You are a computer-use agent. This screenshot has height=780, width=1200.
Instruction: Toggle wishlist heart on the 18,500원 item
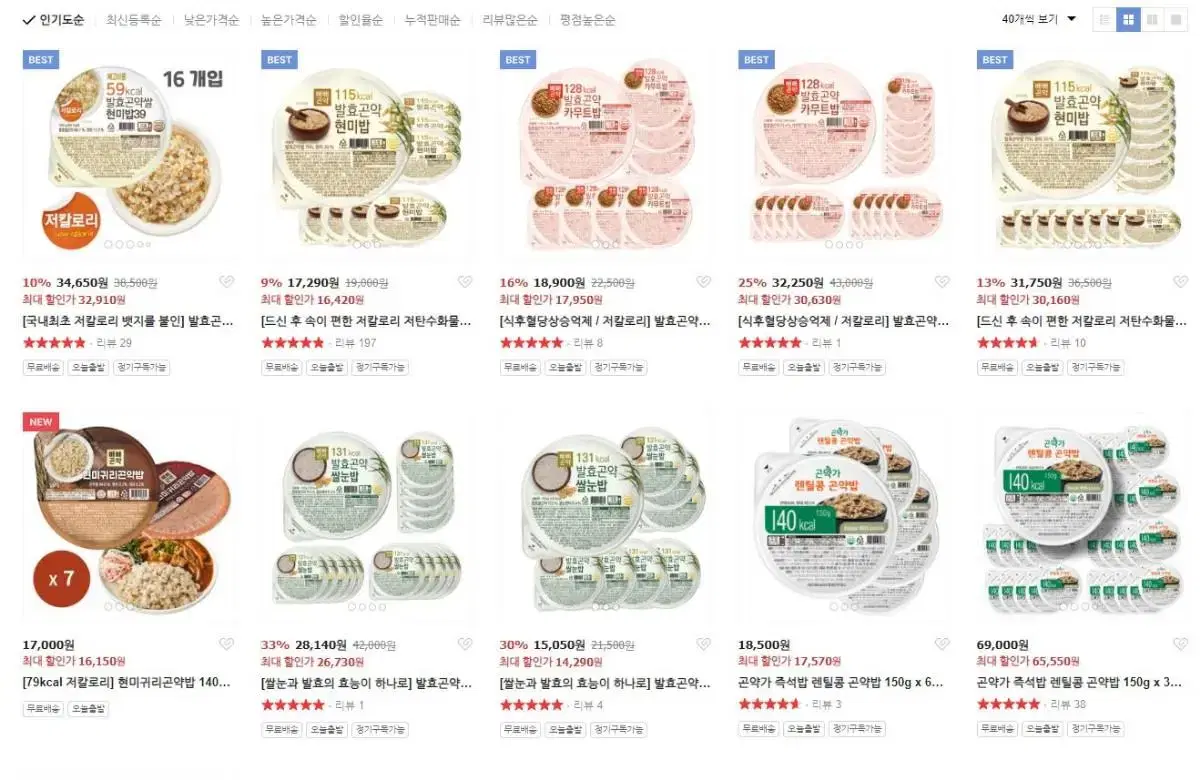click(x=942, y=644)
